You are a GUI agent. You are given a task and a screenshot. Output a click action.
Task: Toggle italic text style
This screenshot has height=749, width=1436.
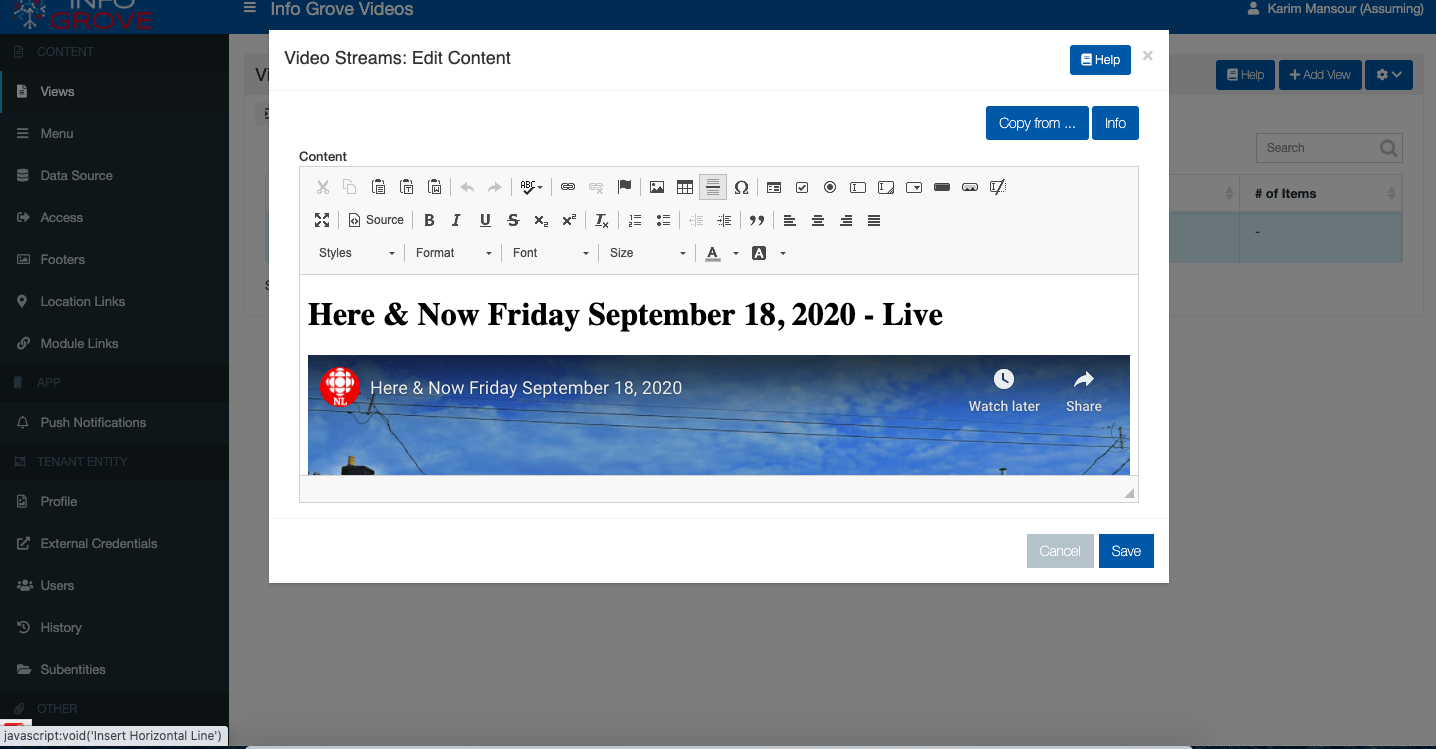pyautogui.click(x=457, y=220)
